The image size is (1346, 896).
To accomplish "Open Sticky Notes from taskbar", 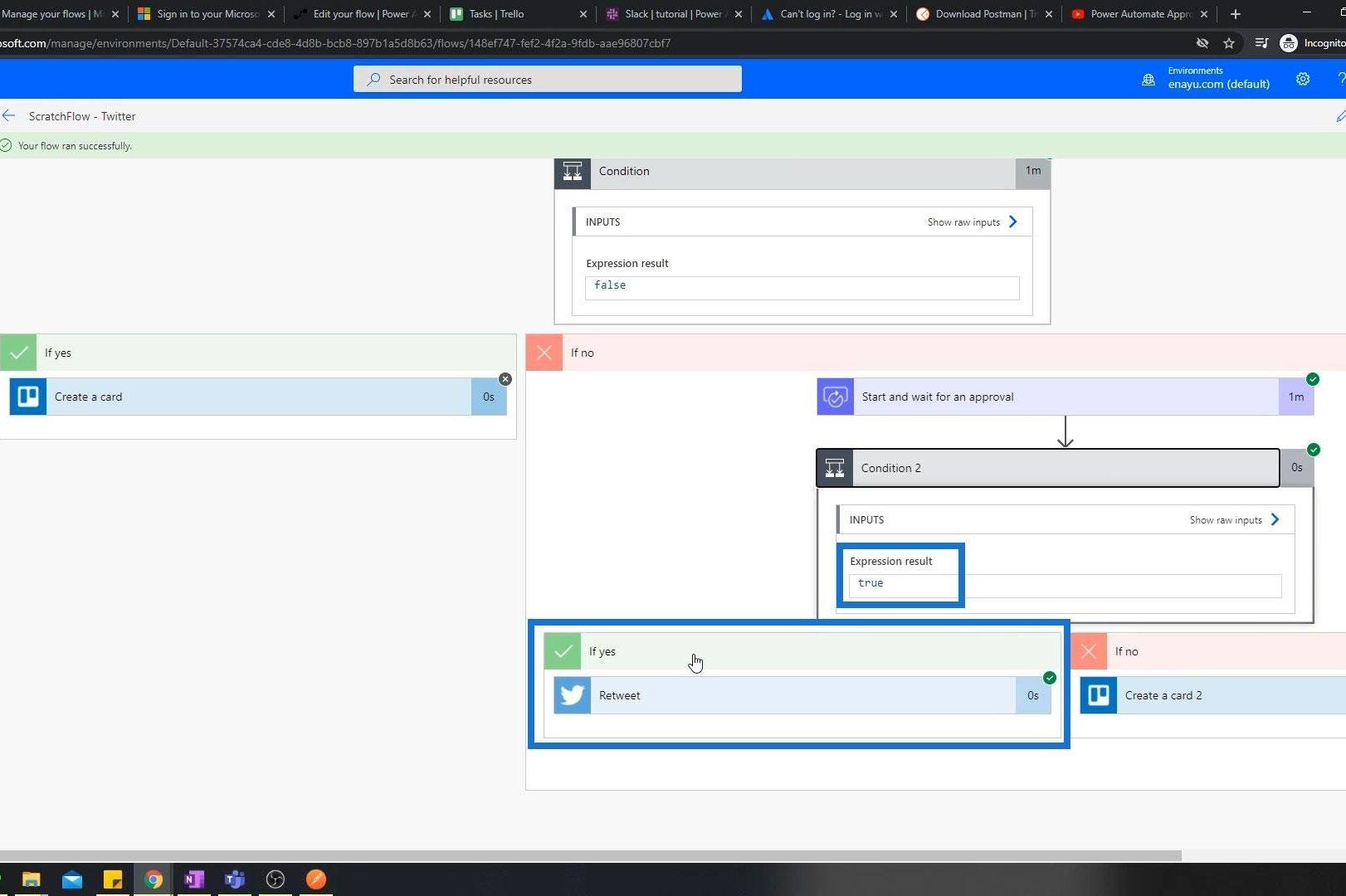I will pyautogui.click(x=113, y=879).
